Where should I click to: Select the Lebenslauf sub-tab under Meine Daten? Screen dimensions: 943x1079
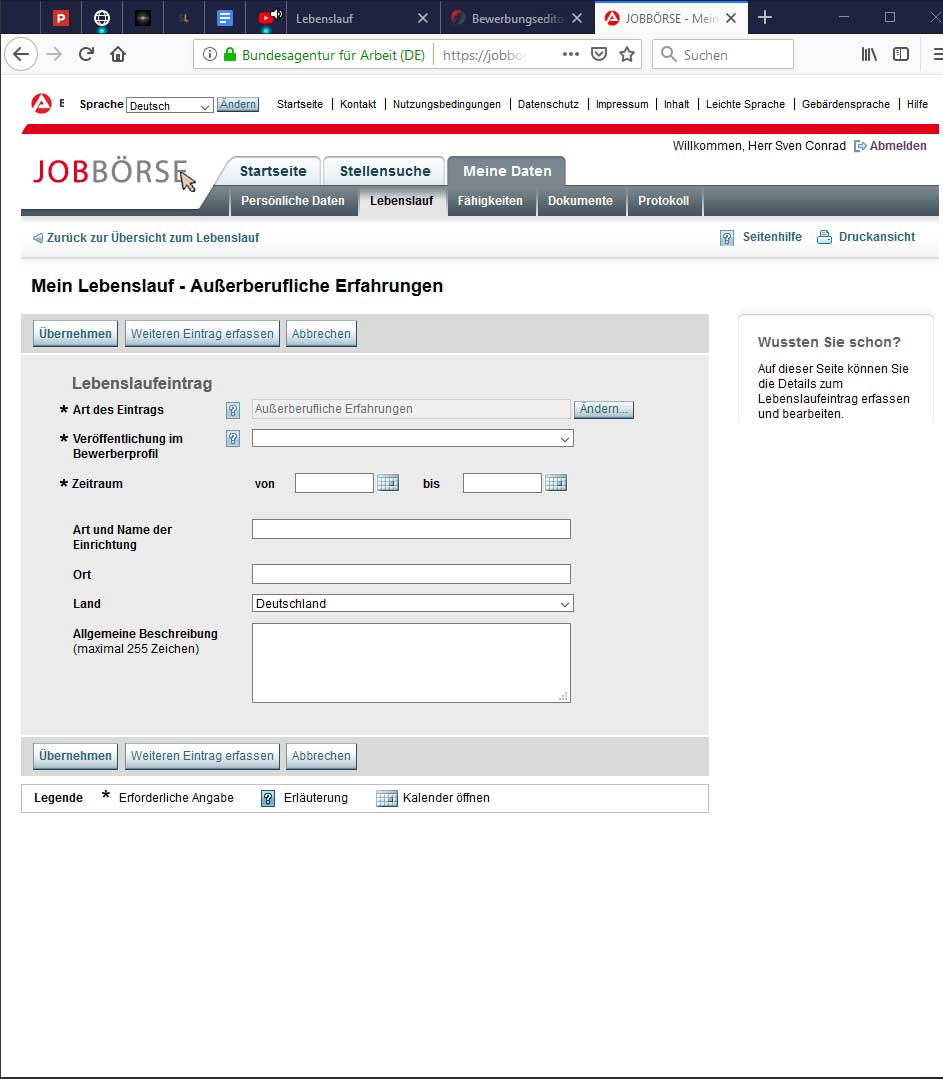[402, 201]
